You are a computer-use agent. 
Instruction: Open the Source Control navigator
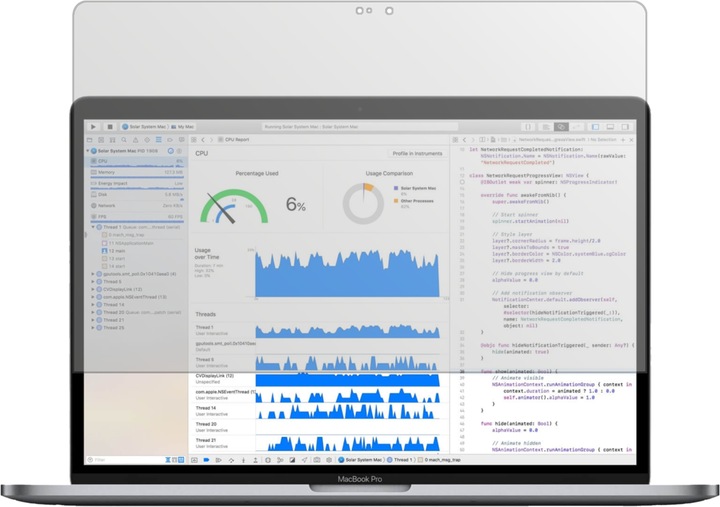101,140
